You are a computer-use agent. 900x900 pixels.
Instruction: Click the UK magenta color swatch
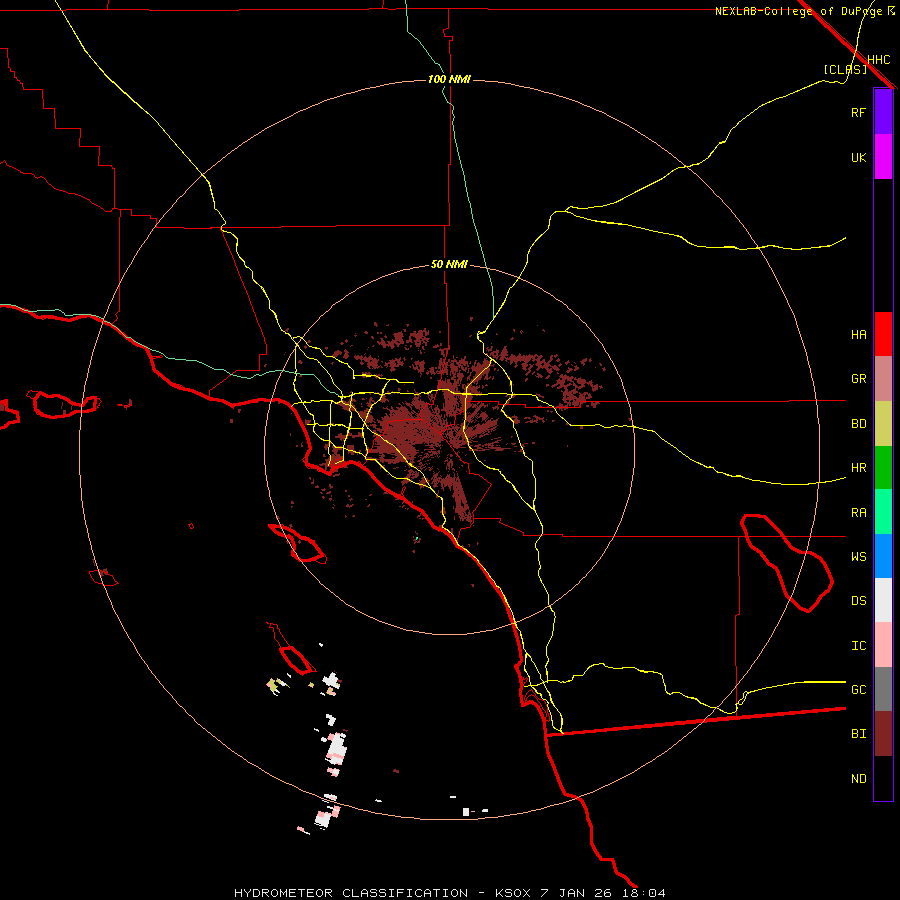pyautogui.click(x=883, y=157)
